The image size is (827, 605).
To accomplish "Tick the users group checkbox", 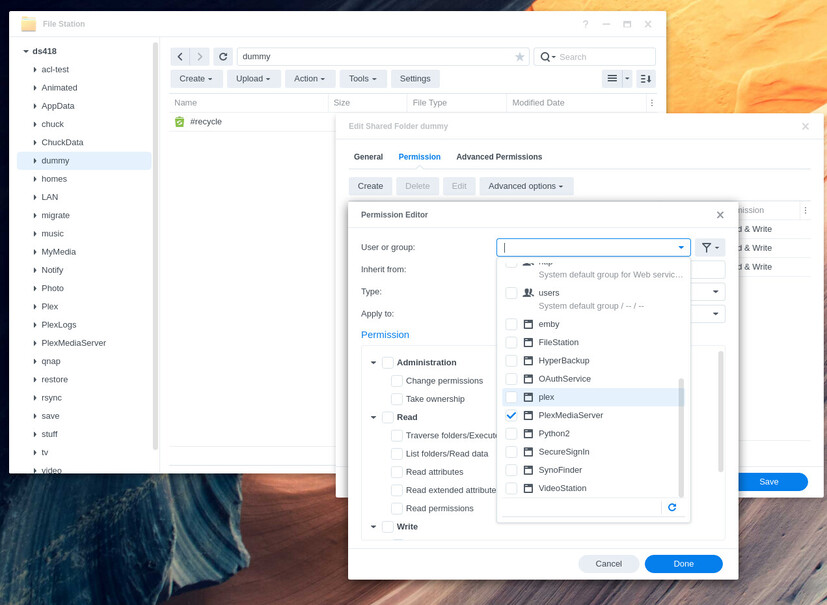I will pyautogui.click(x=511, y=293).
